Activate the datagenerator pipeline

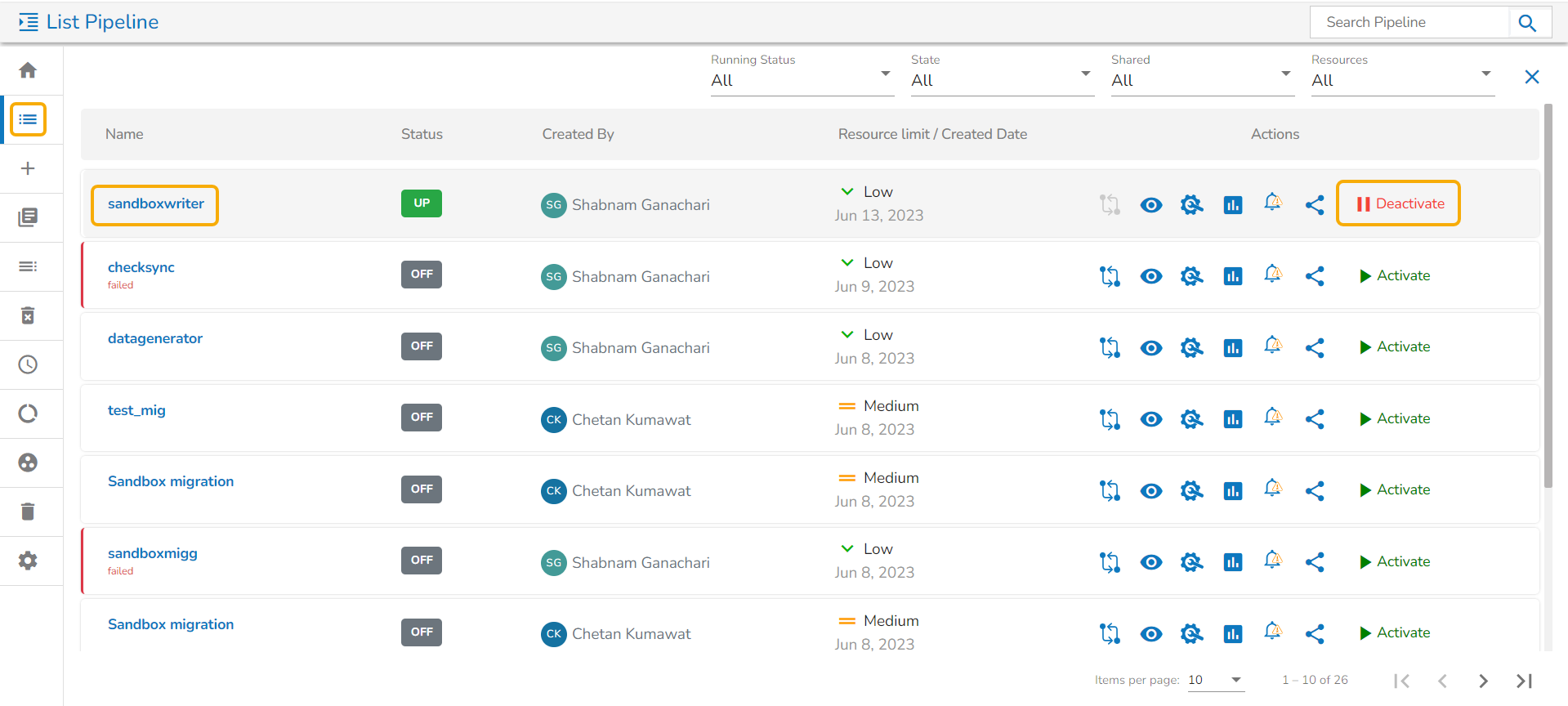click(x=1395, y=346)
